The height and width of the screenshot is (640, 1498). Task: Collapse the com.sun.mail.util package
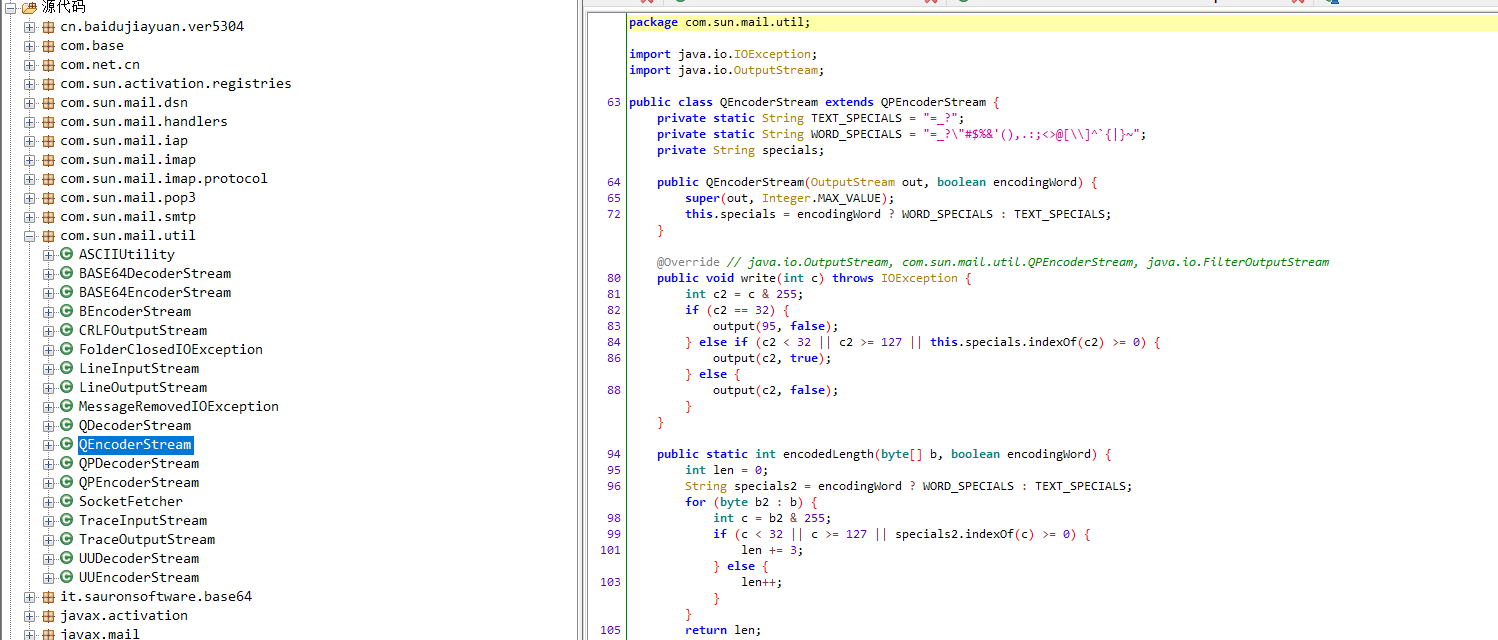point(30,236)
